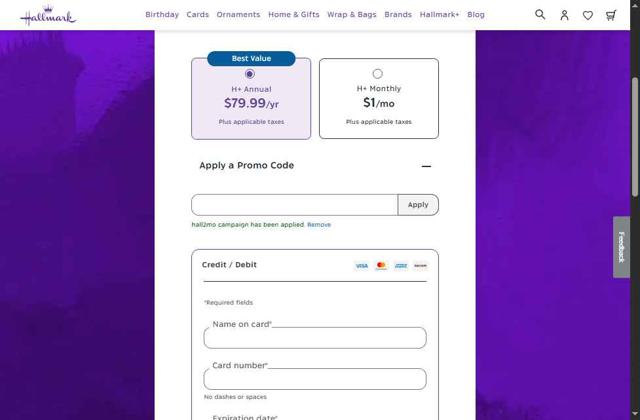
Task: Open the search magnifier icon
Action: tap(540, 15)
